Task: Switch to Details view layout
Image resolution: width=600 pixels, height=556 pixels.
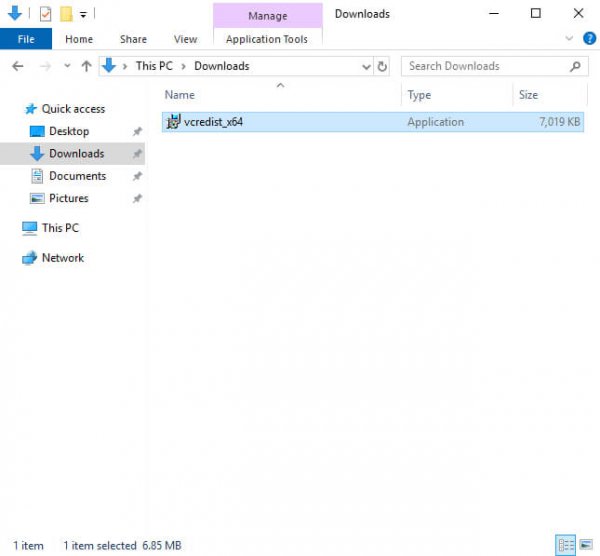Action: [566, 545]
